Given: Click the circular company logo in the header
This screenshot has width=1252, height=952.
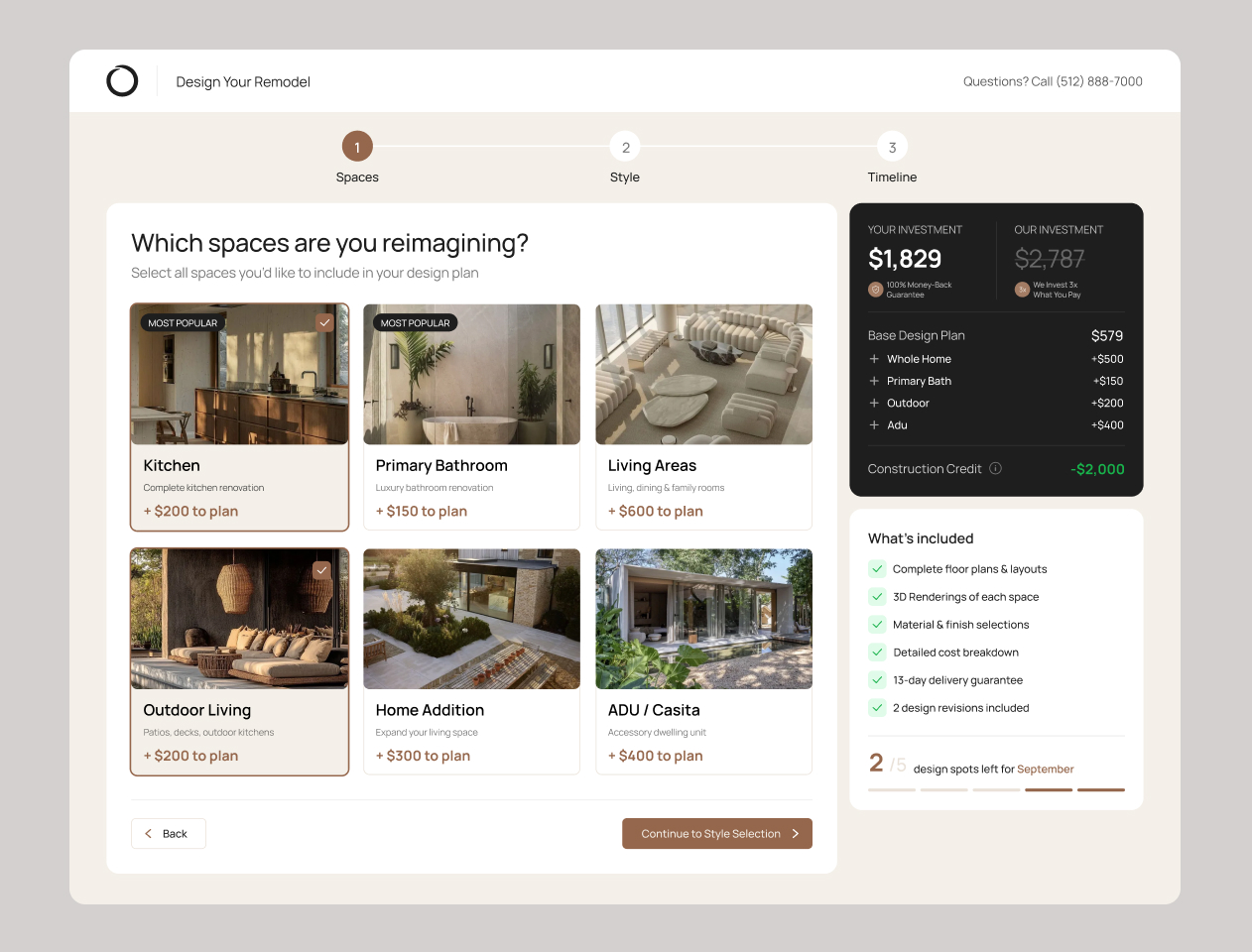Looking at the screenshot, I should (122, 80).
